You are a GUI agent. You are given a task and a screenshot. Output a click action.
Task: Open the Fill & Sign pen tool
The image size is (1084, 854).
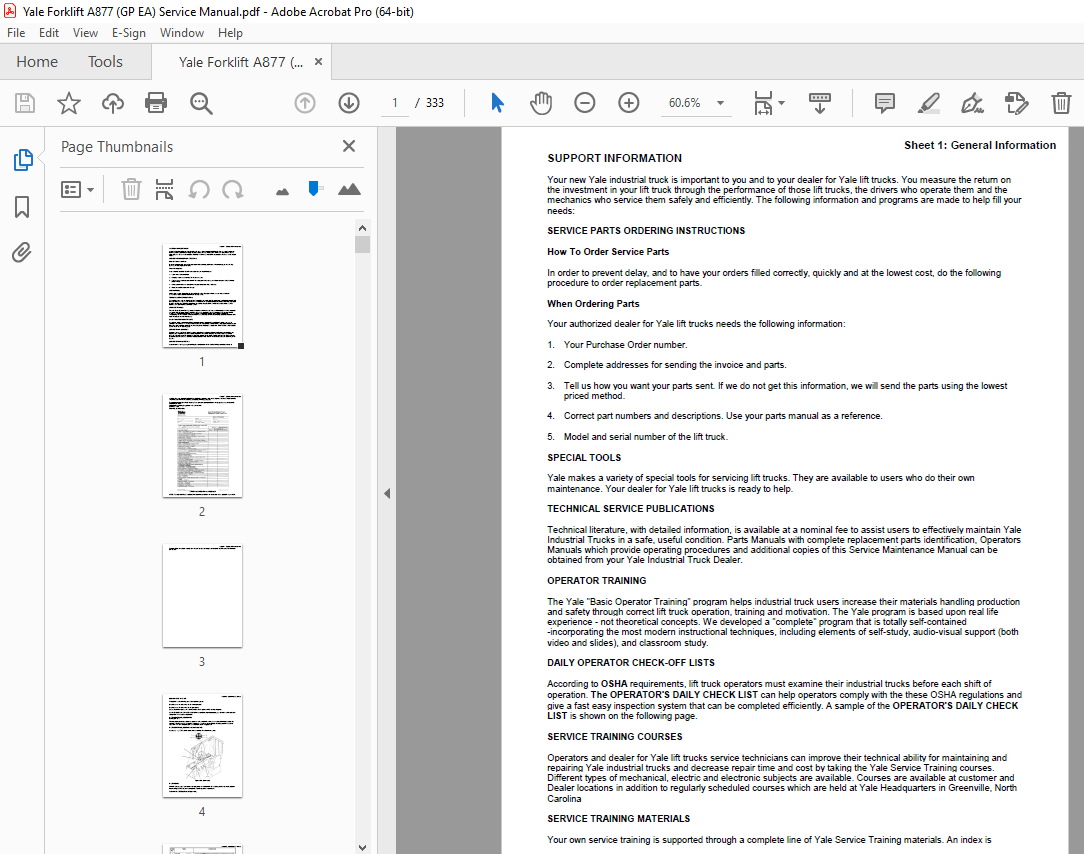click(973, 103)
